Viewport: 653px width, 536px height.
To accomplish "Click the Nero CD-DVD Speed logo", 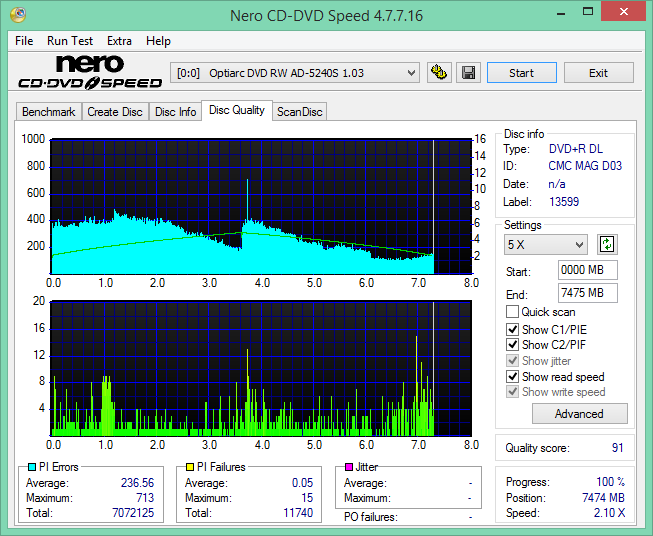I will tap(90, 72).
